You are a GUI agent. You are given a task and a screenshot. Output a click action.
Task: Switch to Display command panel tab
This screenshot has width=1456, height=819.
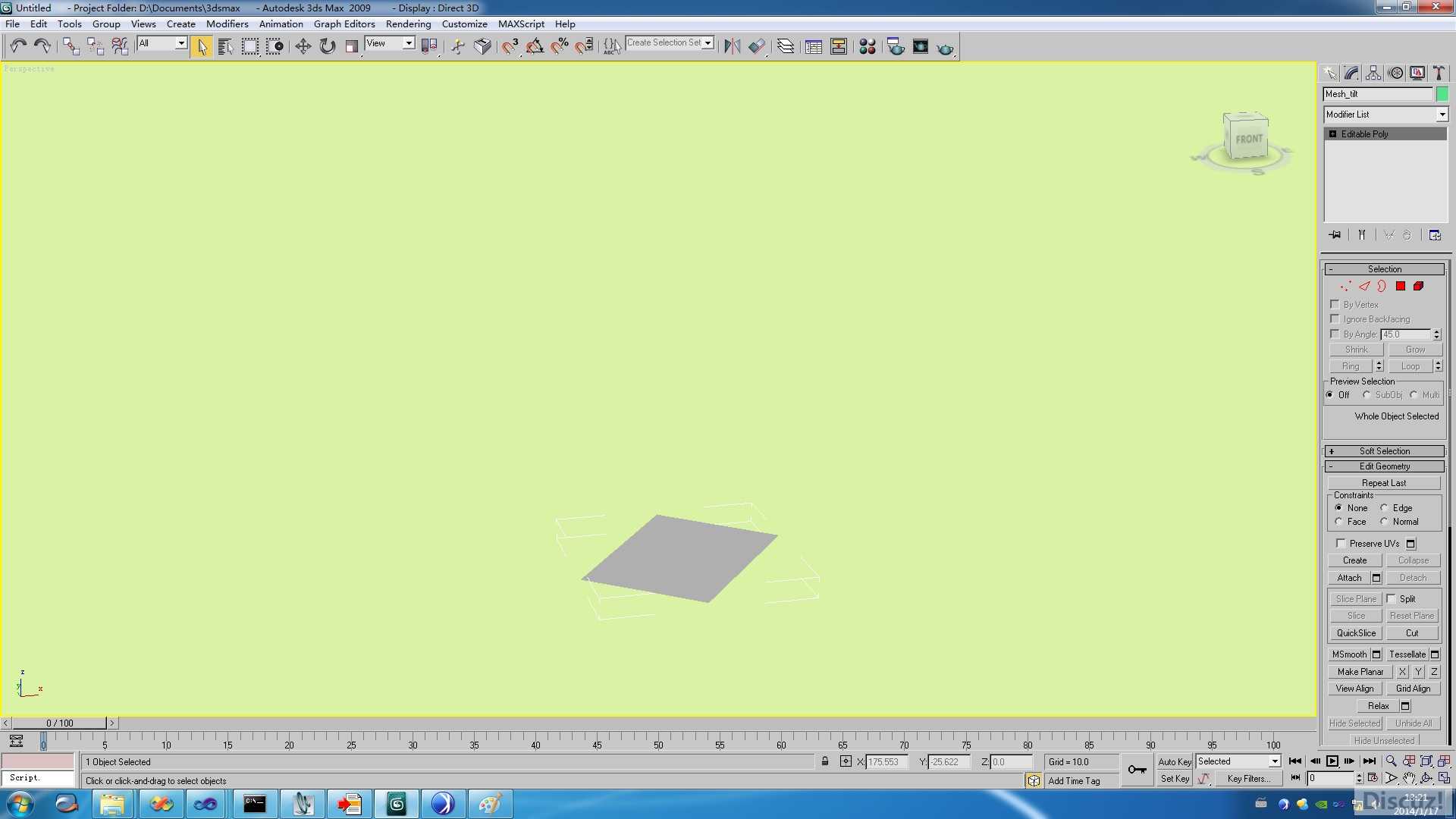click(1417, 73)
